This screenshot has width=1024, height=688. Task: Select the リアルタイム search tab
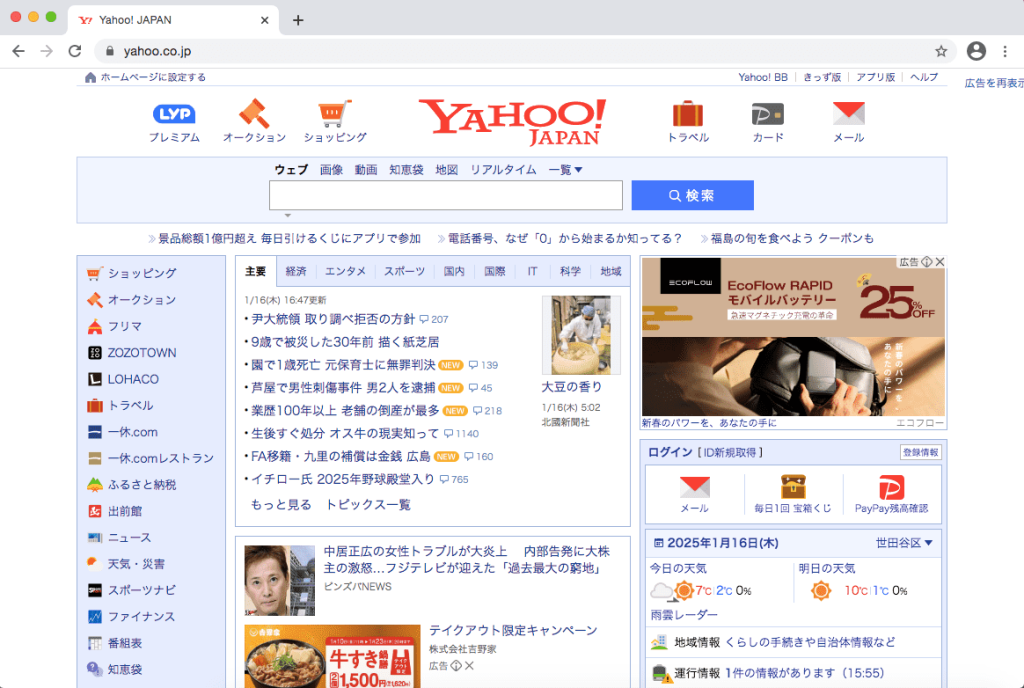[x=503, y=170]
